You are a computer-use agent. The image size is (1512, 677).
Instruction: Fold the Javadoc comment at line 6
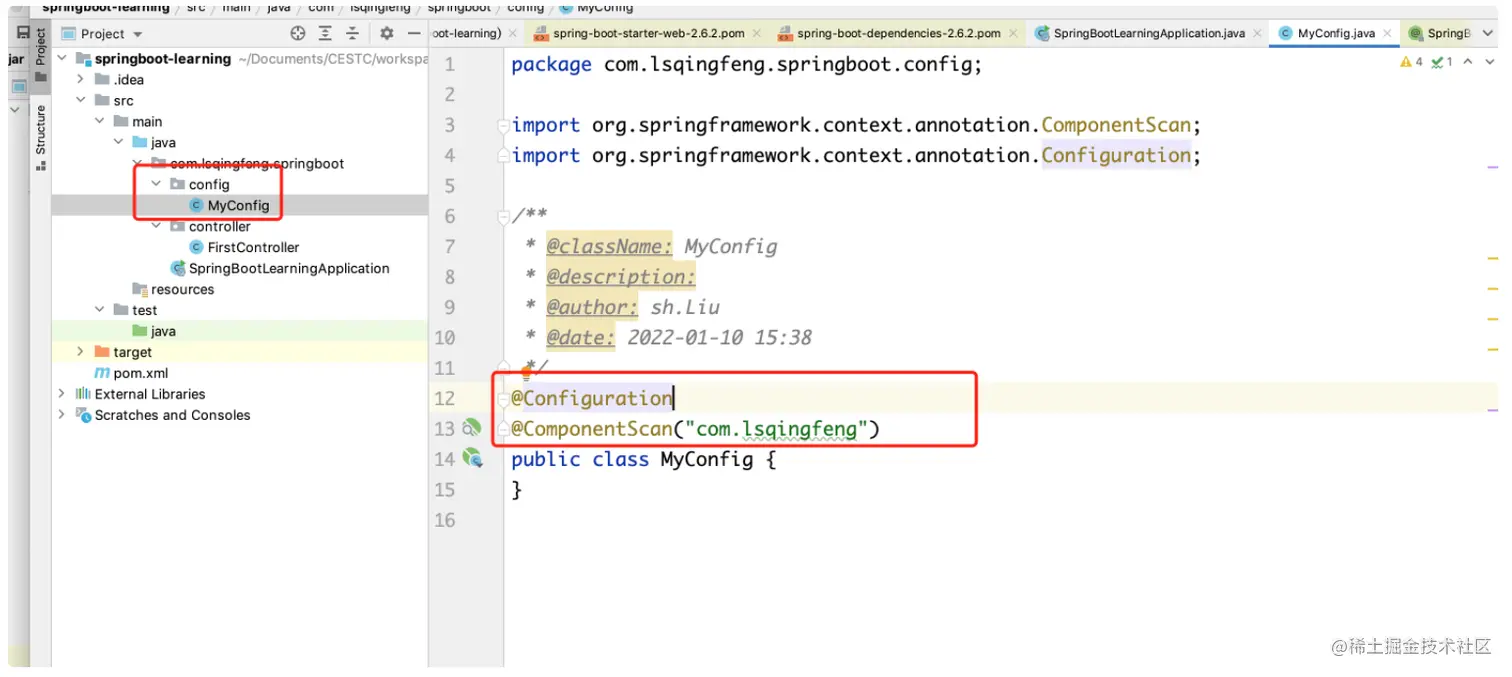(504, 217)
